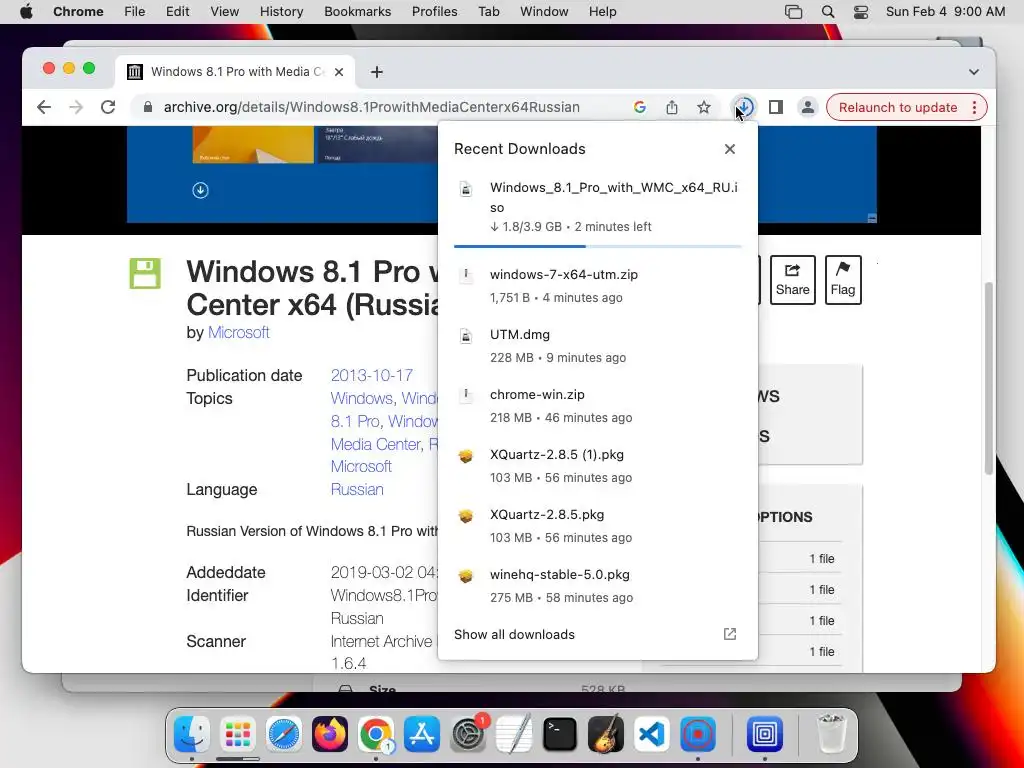Follow the Microsoft author link
This screenshot has height=768, width=1024.
pos(238,332)
